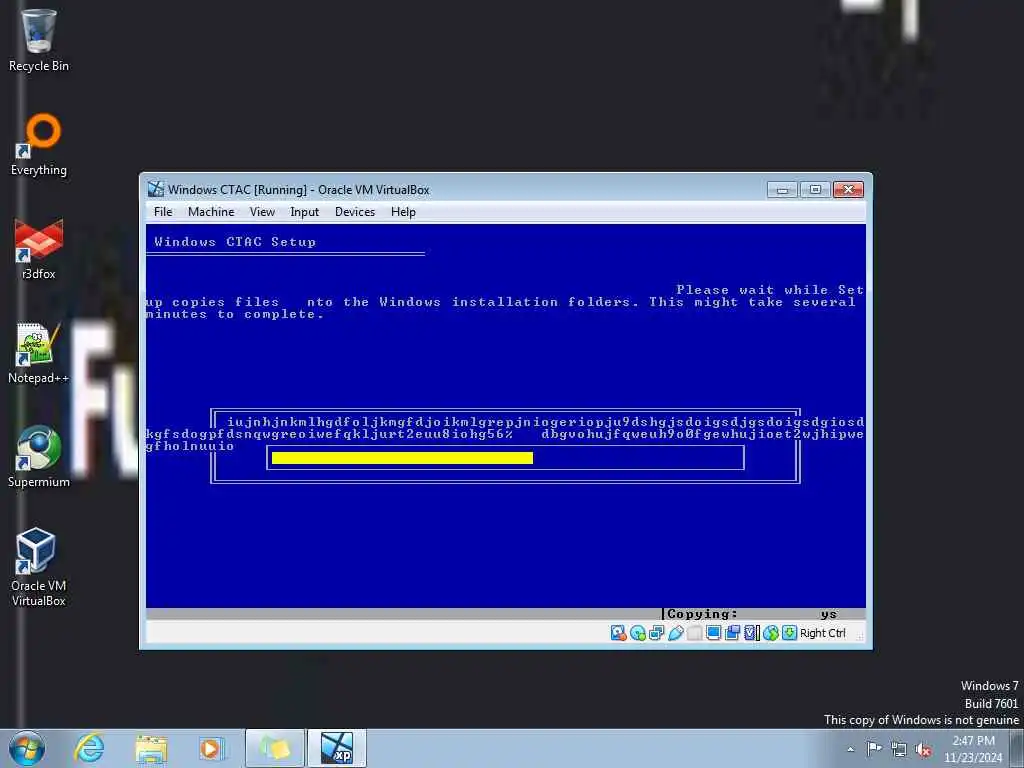Open the taskbar clock showing 2:47 PM
This screenshot has height=768, width=1024.
coord(973,749)
